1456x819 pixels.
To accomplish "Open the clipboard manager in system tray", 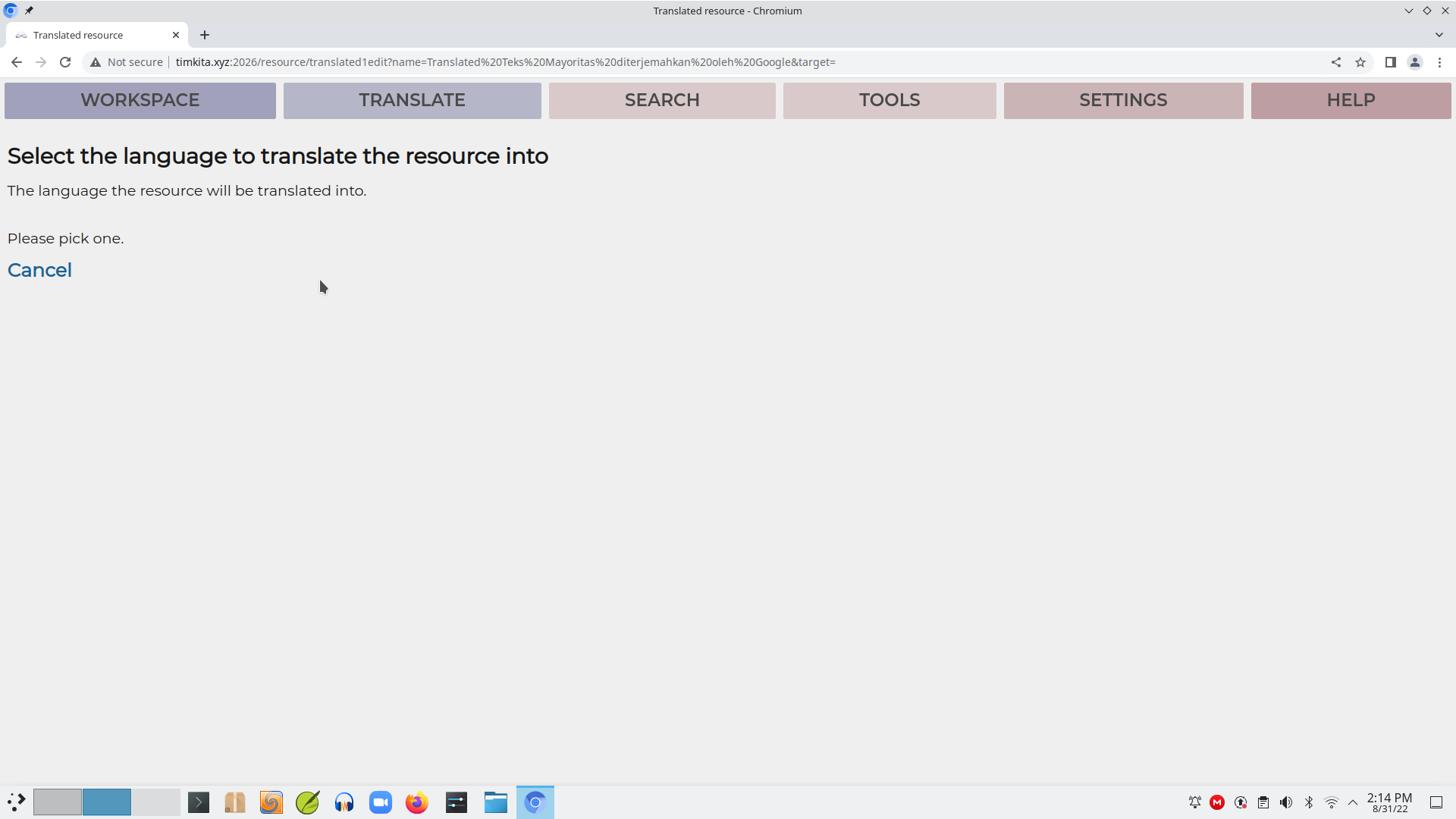I will point(1263,802).
